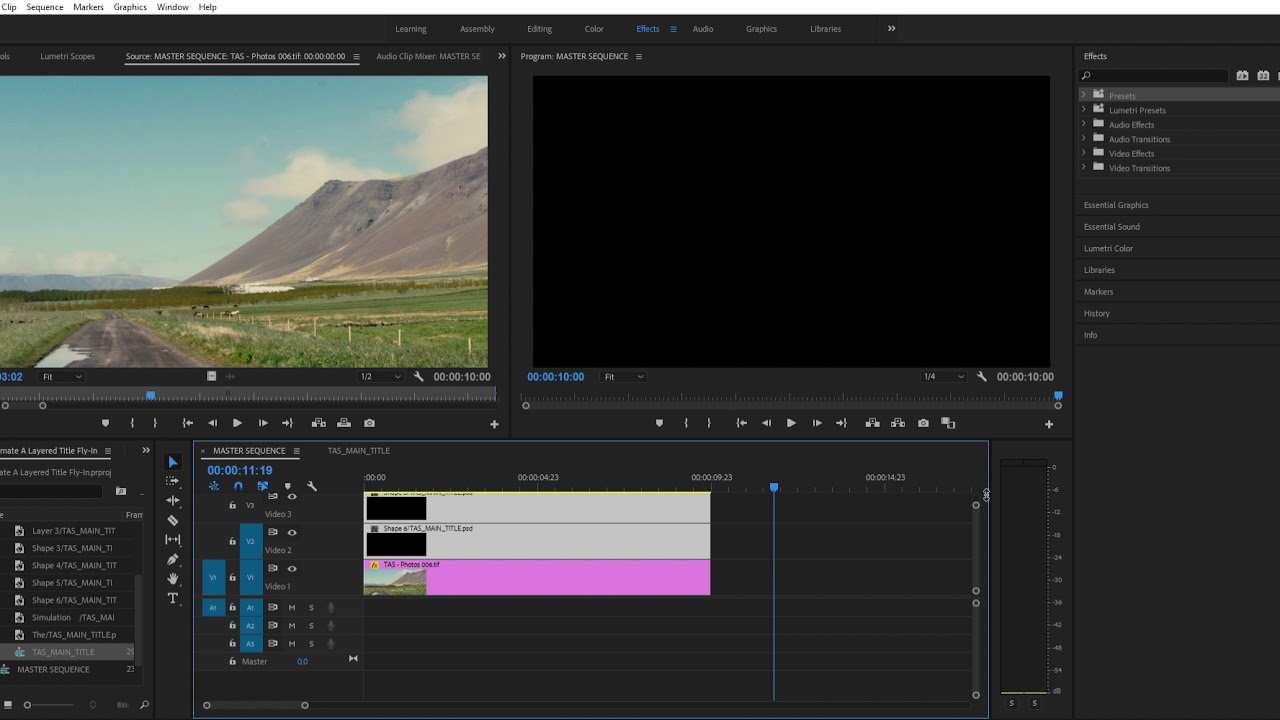Expand Lumetri Presets folder
Image resolution: width=1280 pixels, height=720 pixels.
(1083, 109)
